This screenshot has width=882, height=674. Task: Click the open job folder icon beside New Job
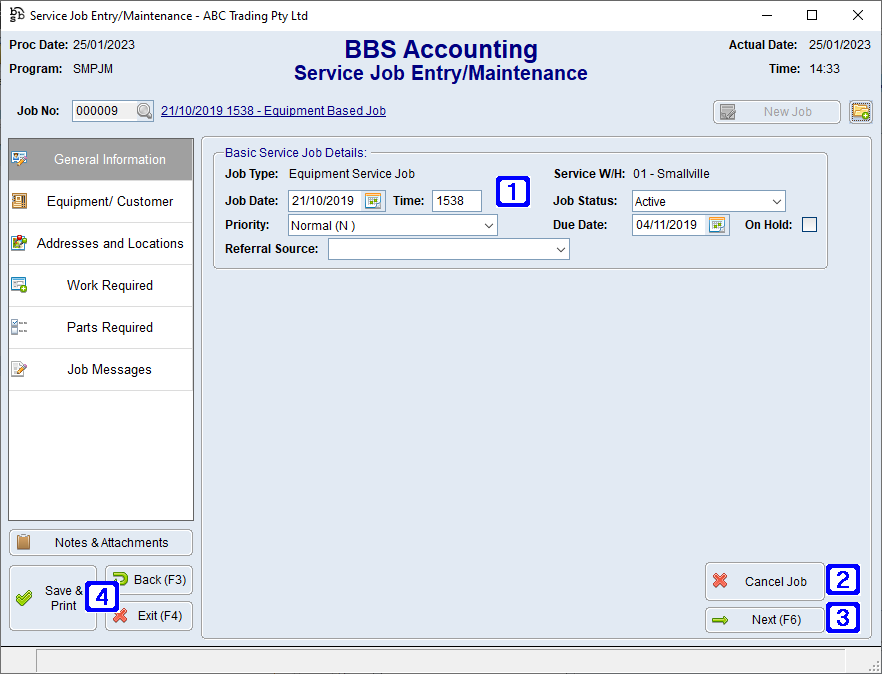click(860, 111)
